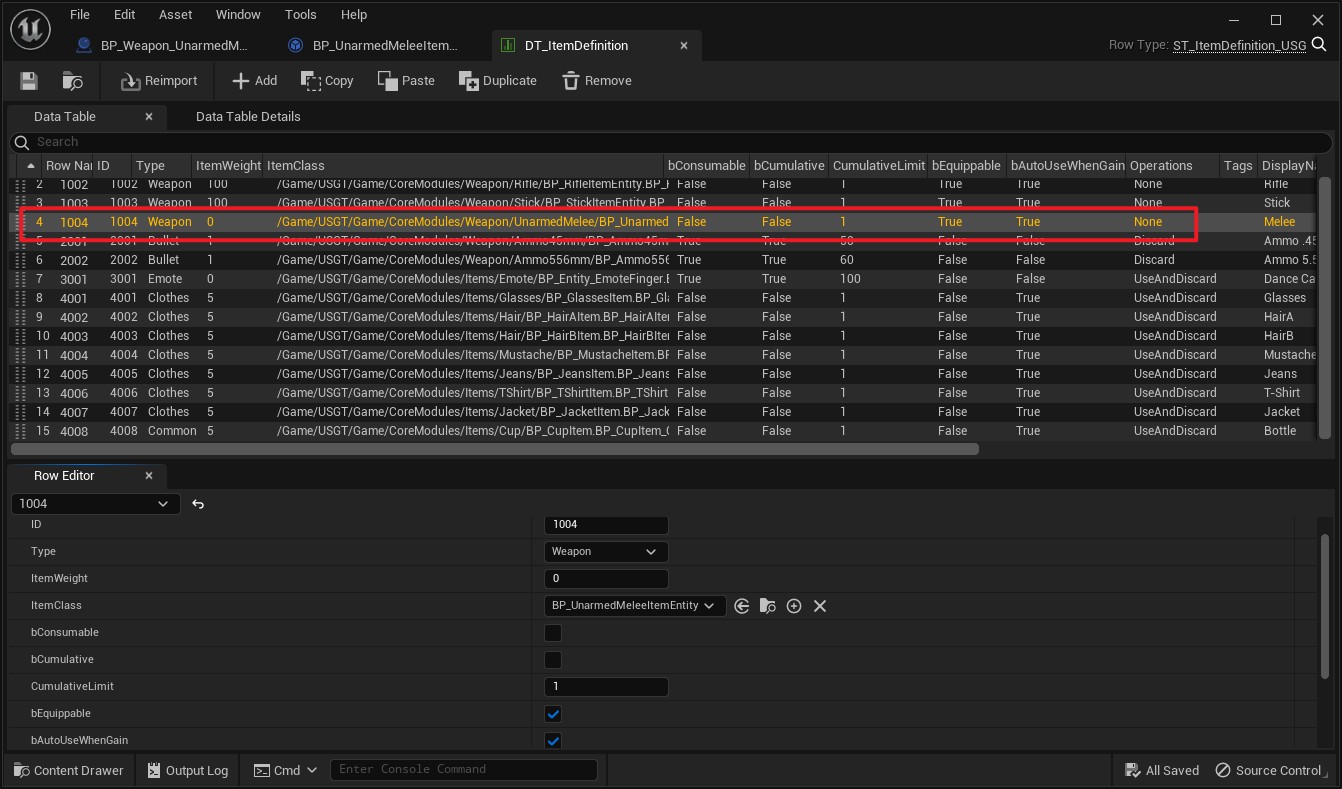This screenshot has width=1342, height=789.
Task: Sort by the Row Name column header
Action: (67, 165)
